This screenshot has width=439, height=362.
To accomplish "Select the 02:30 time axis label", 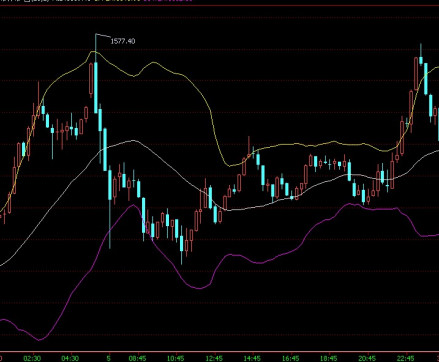I will (x=32, y=359).
